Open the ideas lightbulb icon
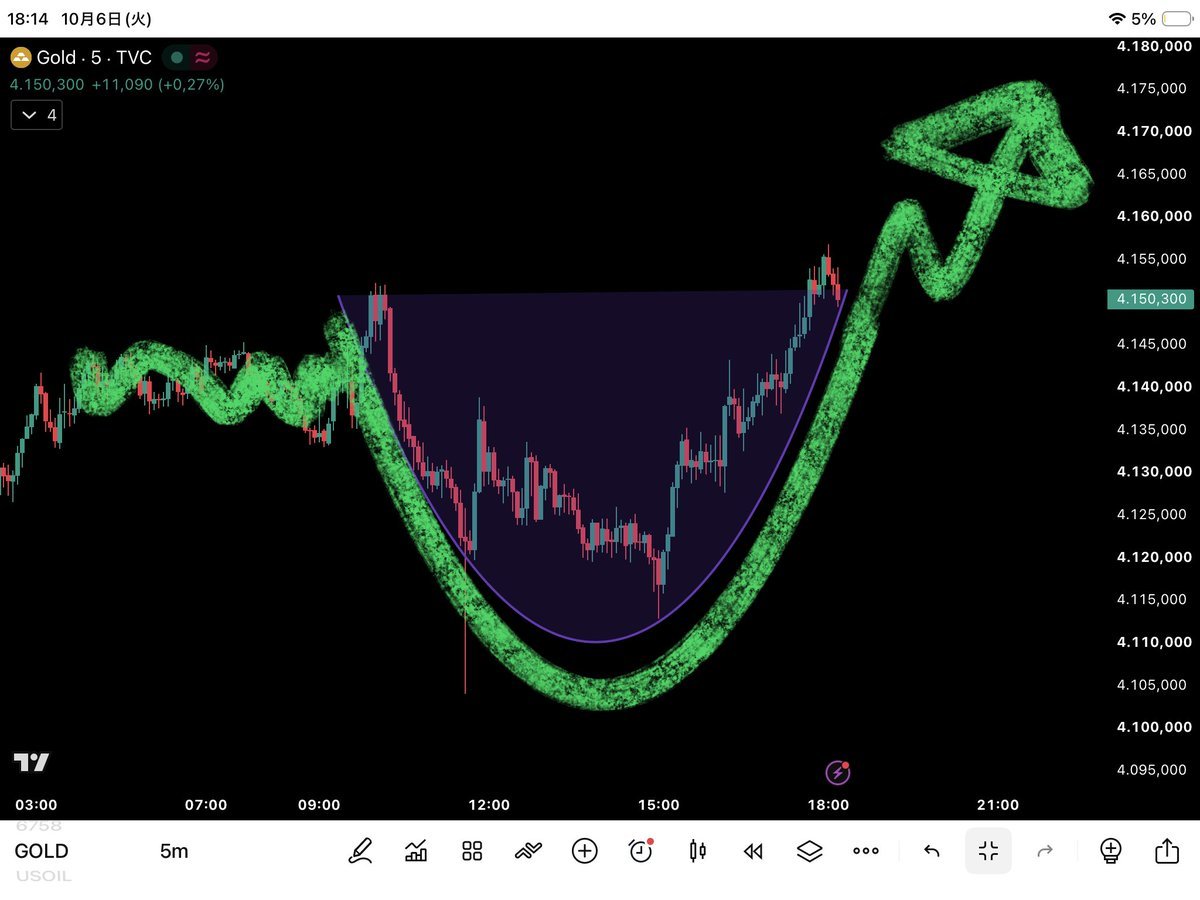 pyautogui.click(x=1110, y=851)
